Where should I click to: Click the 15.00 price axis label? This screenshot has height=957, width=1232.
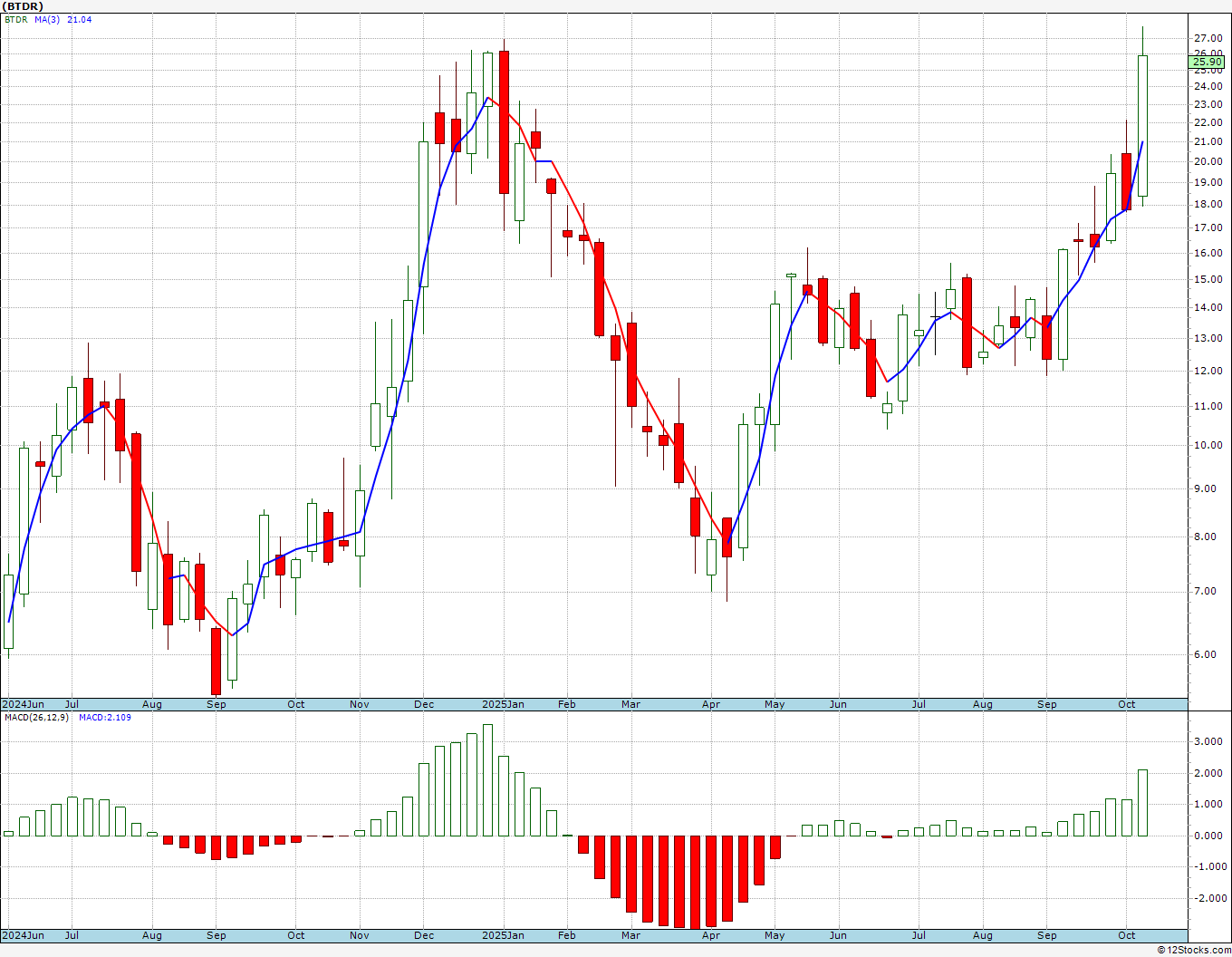tap(1208, 280)
